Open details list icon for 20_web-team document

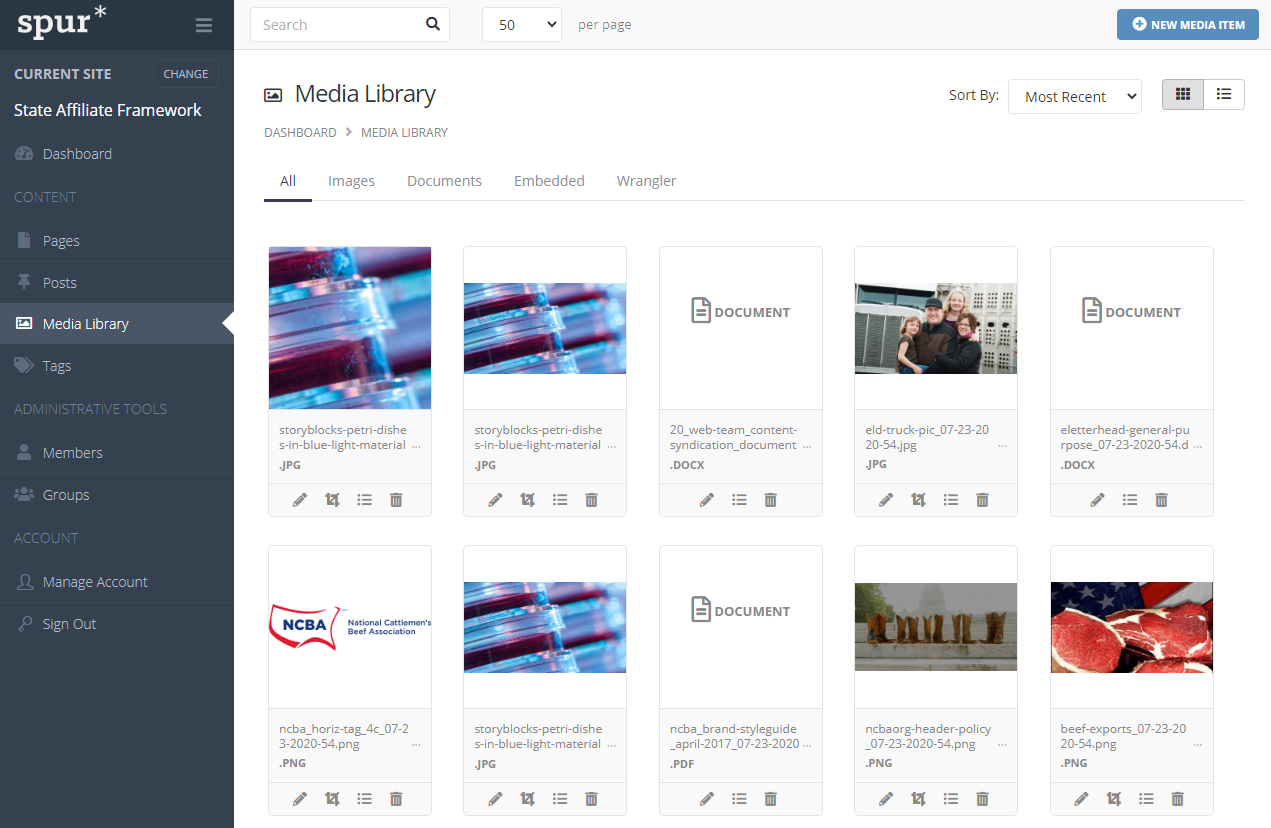[739, 499]
